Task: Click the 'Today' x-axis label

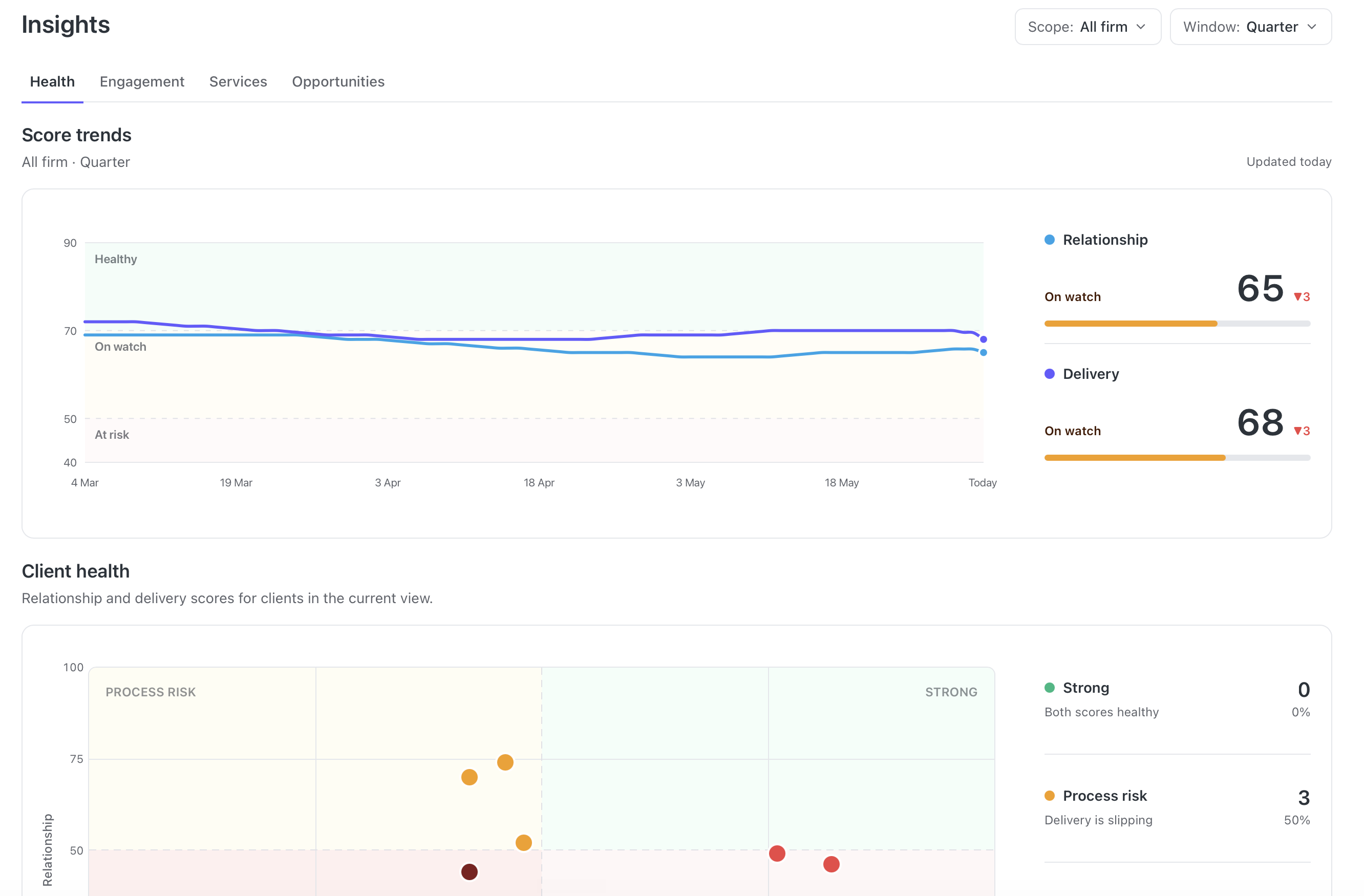Action: [x=983, y=483]
